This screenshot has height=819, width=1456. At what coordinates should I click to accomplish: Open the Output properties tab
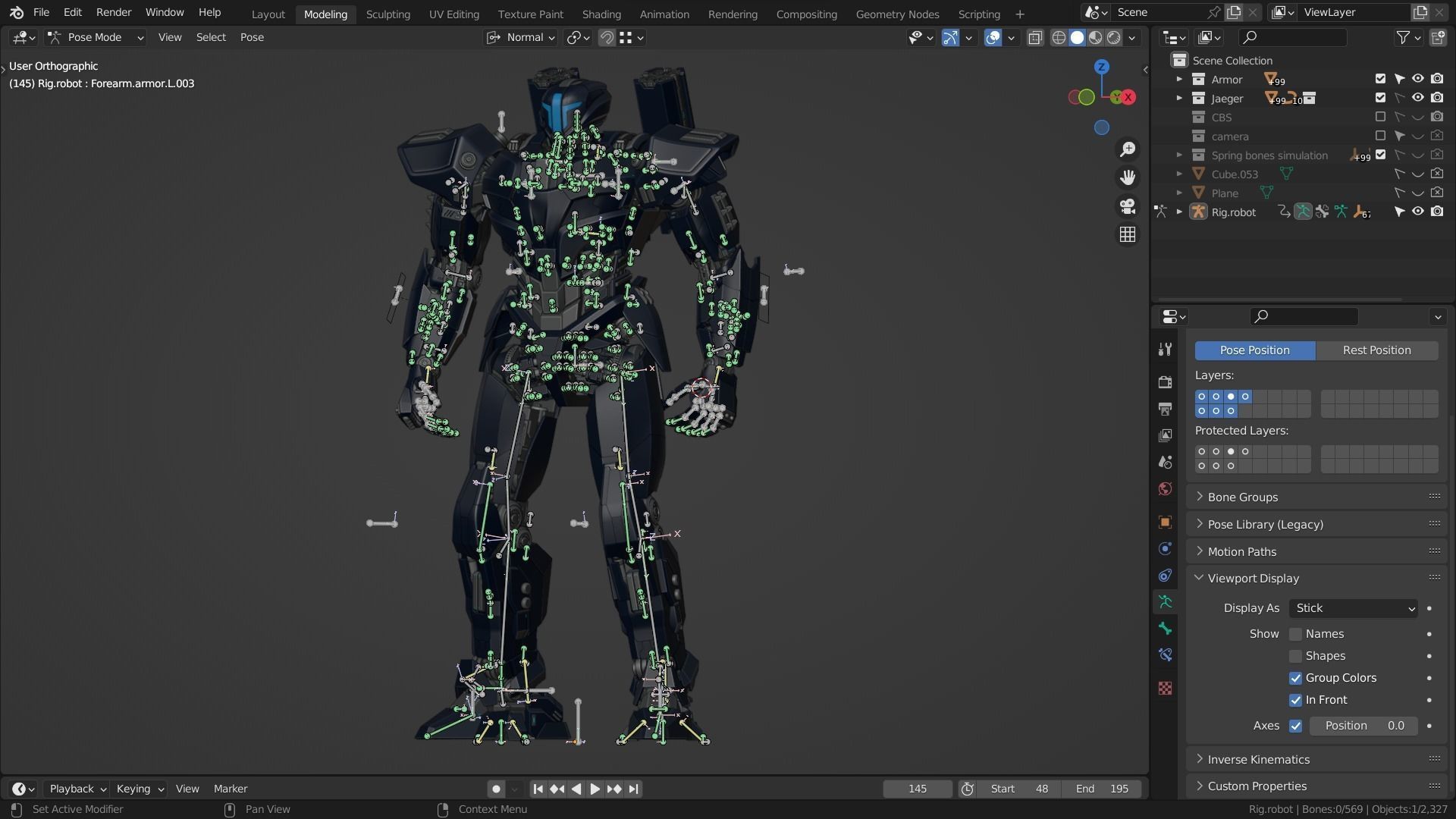pos(1165,409)
